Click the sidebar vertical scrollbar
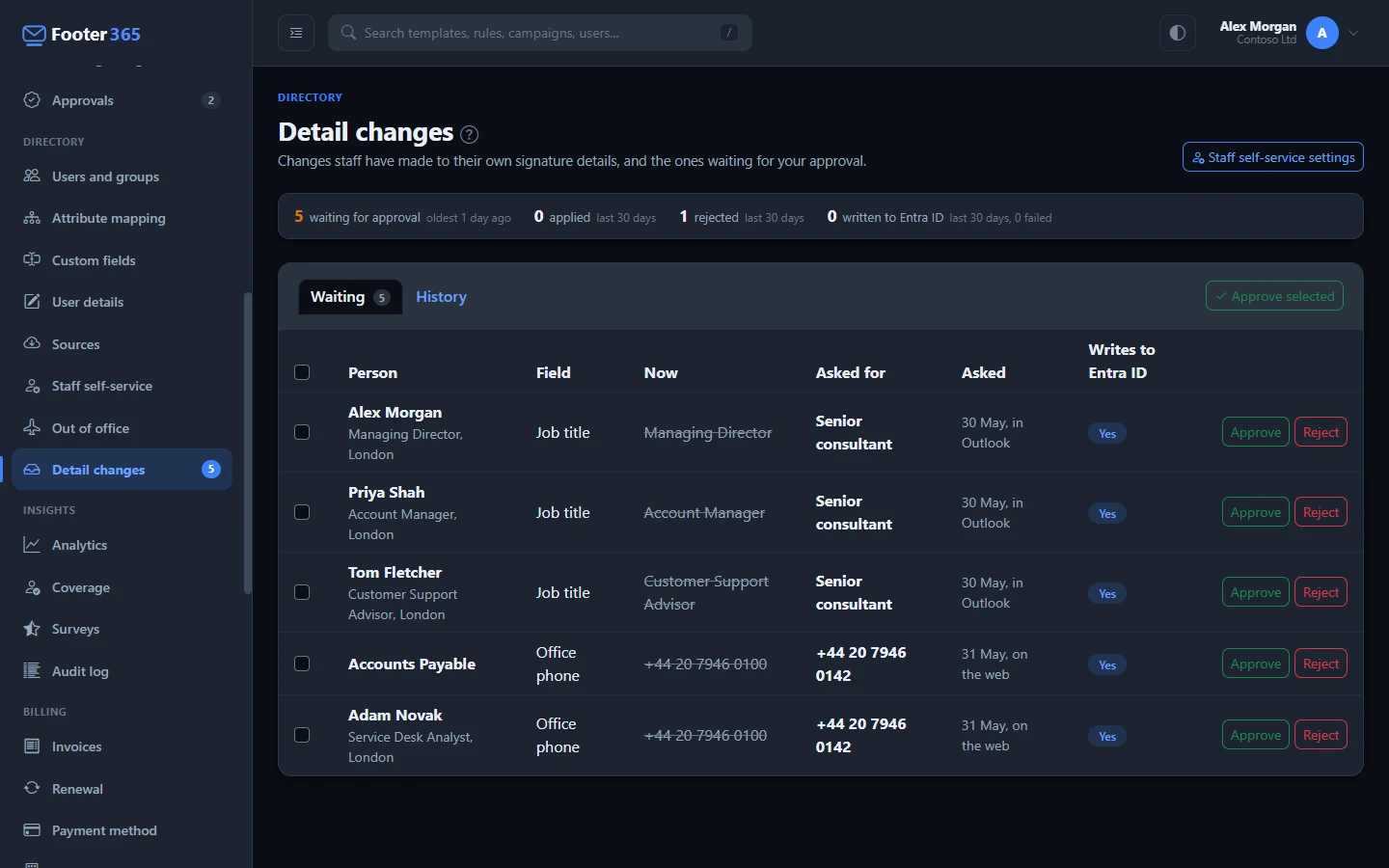 pyautogui.click(x=247, y=444)
